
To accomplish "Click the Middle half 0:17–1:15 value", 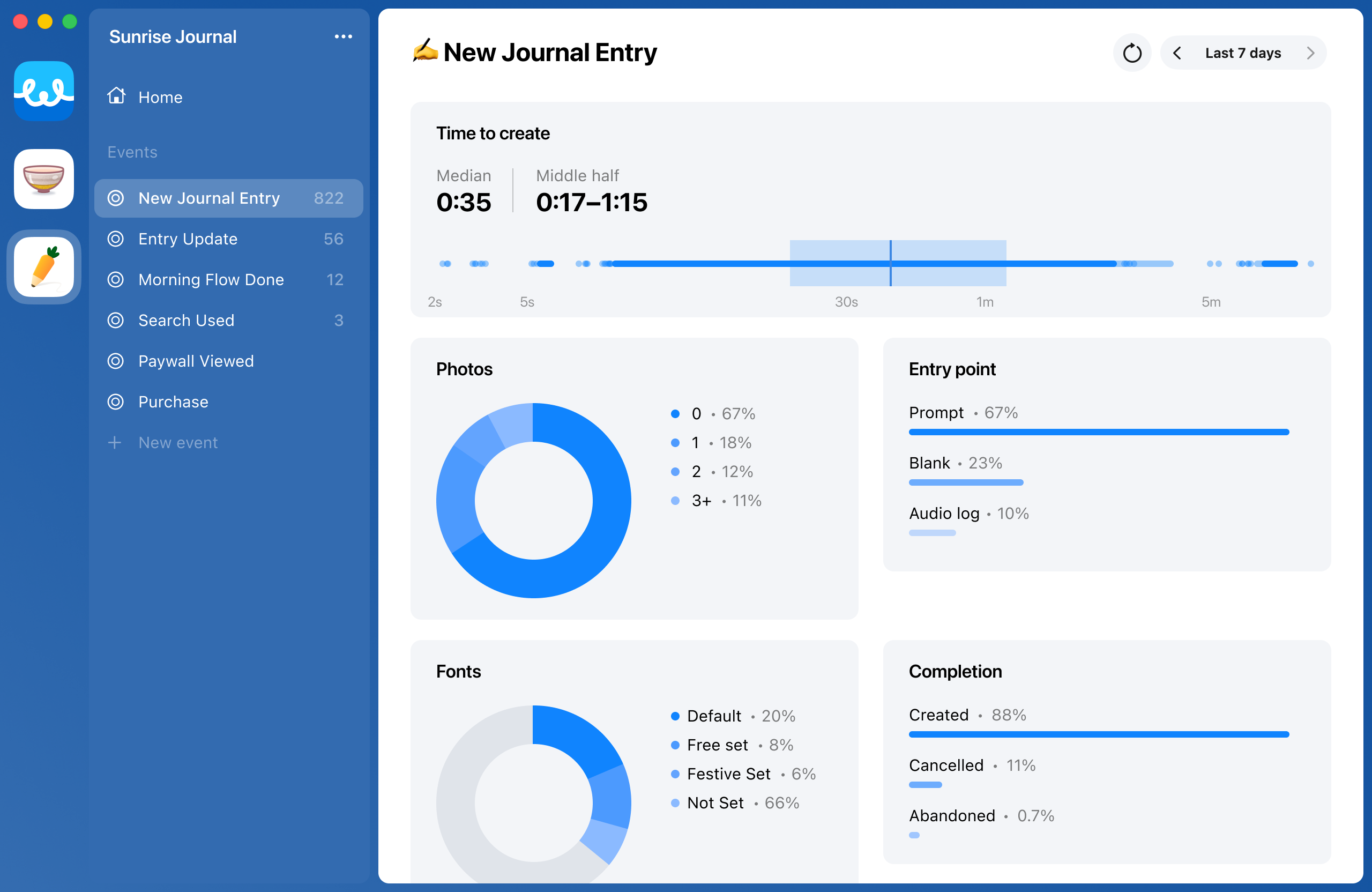I will coord(592,203).
